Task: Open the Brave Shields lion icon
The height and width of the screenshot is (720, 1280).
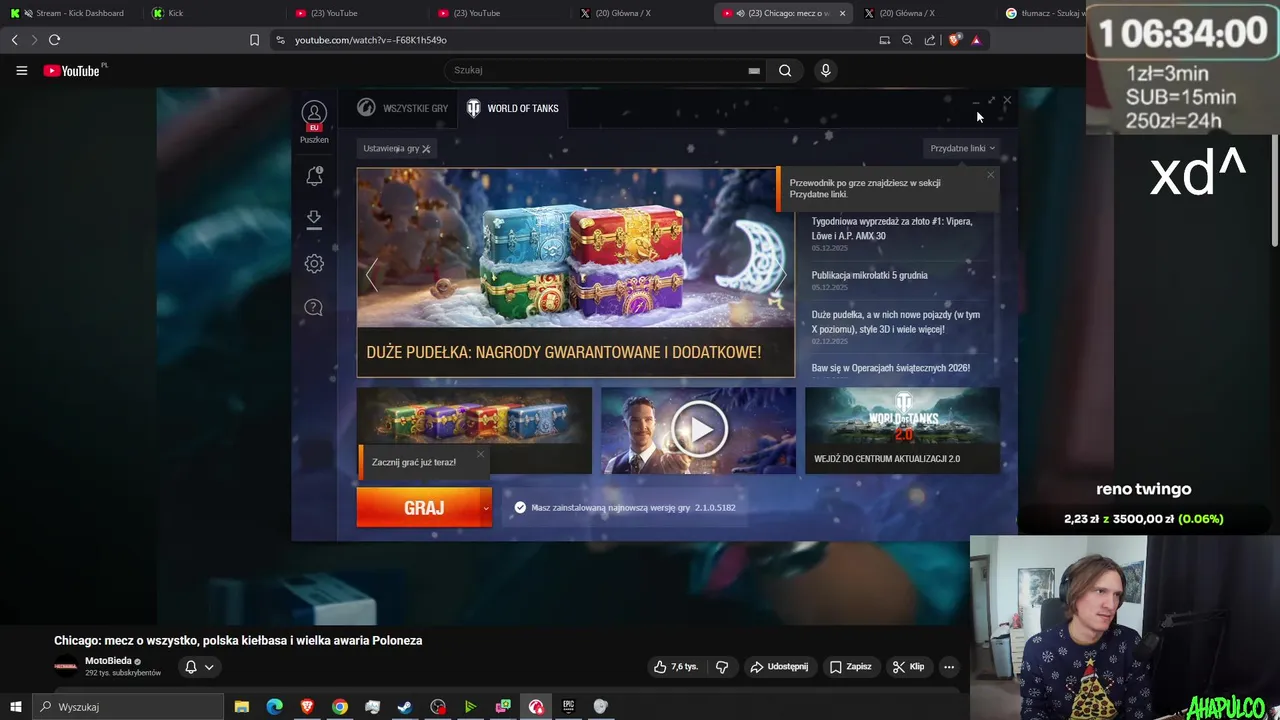Action: click(x=954, y=40)
